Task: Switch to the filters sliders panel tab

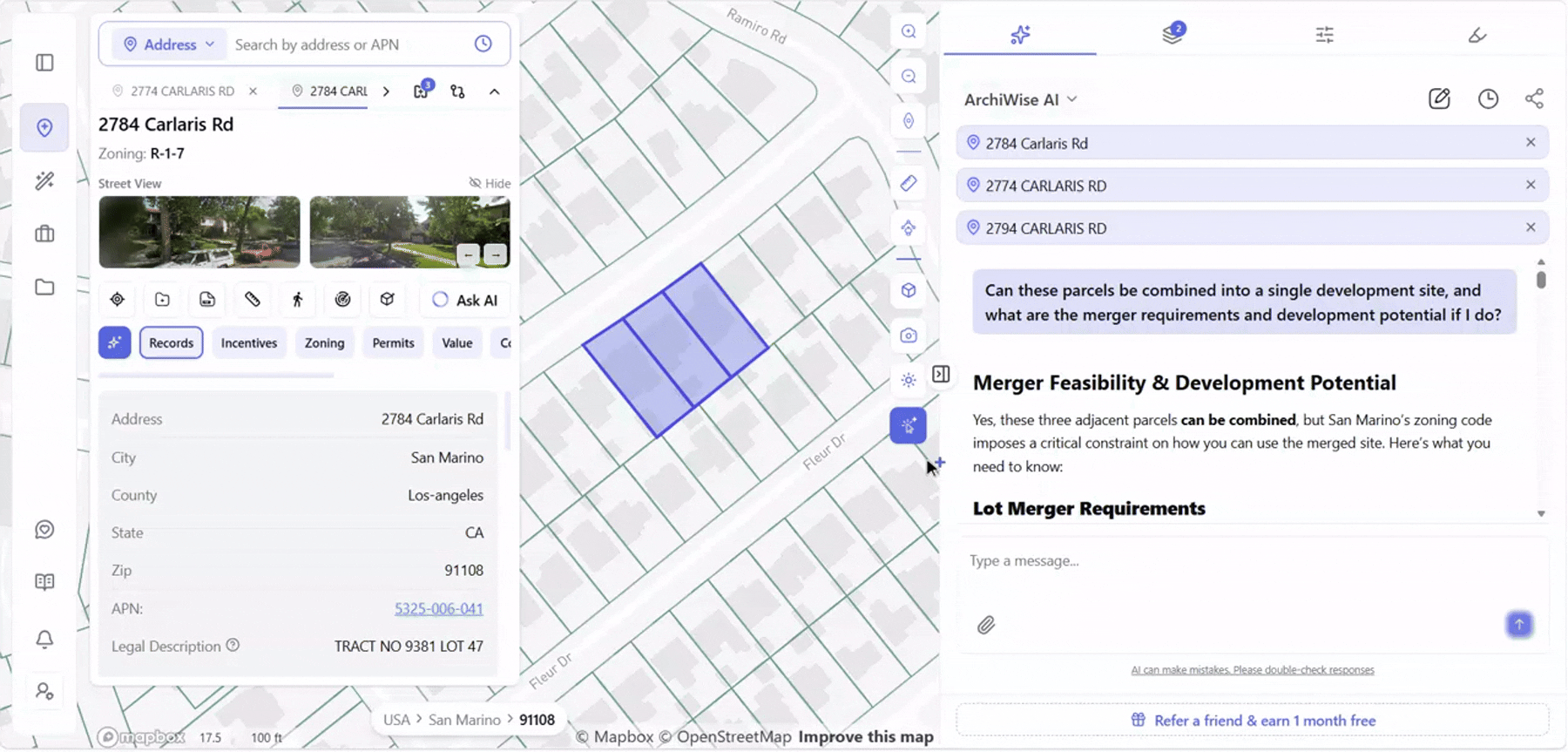Action: coord(1324,35)
